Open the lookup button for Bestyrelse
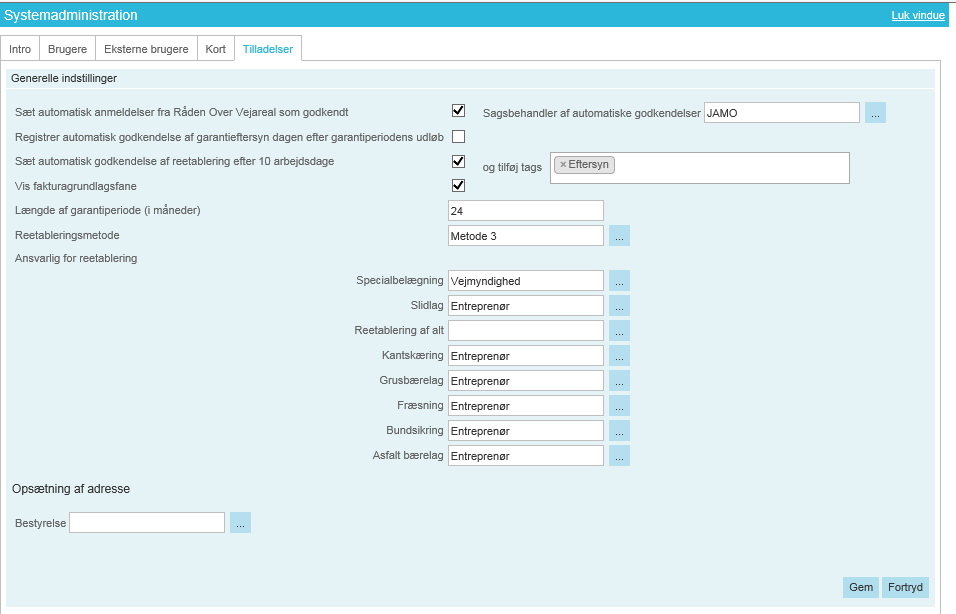 (x=240, y=523)
